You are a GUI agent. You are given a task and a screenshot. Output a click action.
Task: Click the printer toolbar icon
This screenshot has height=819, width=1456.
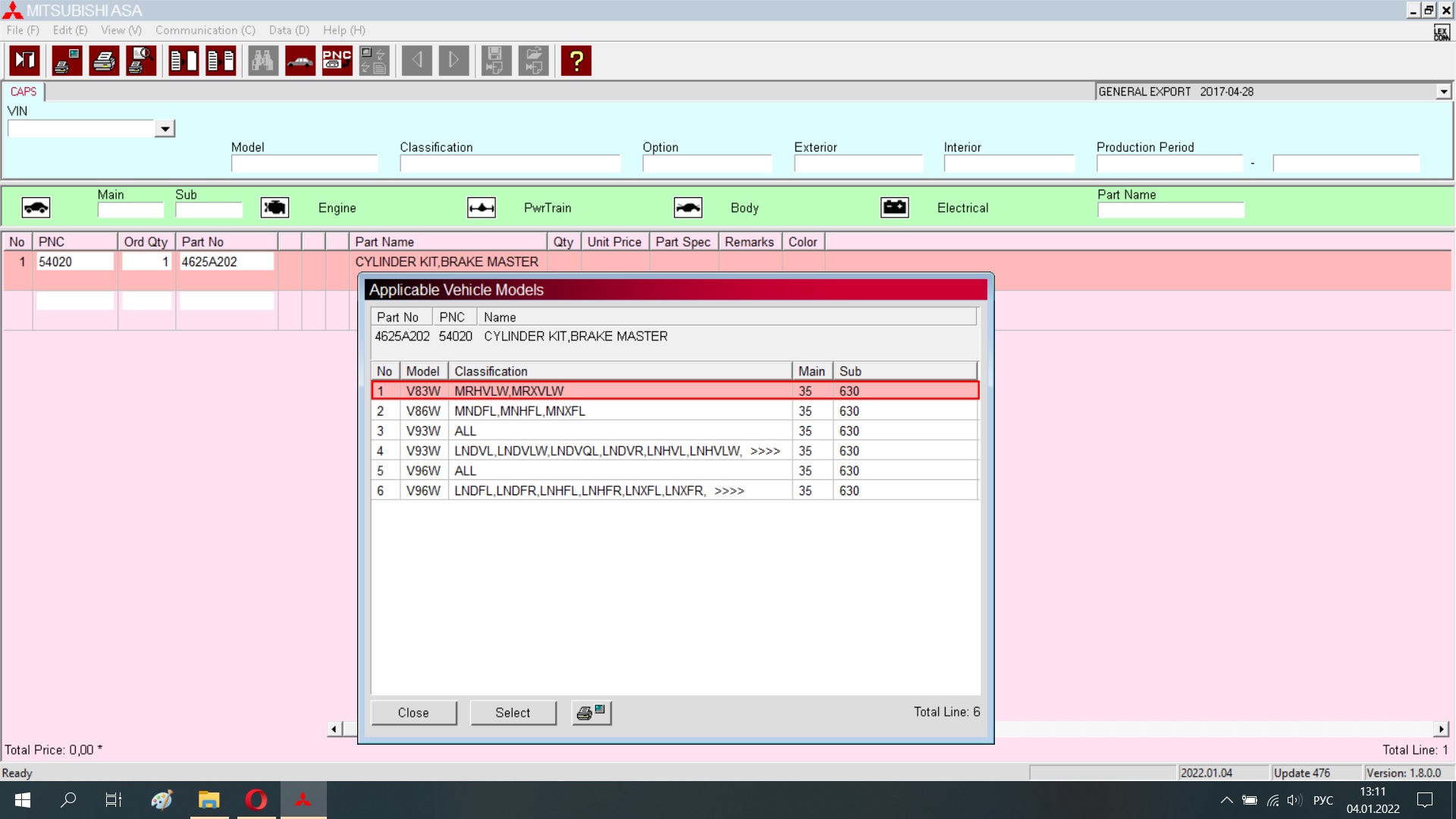104,61
